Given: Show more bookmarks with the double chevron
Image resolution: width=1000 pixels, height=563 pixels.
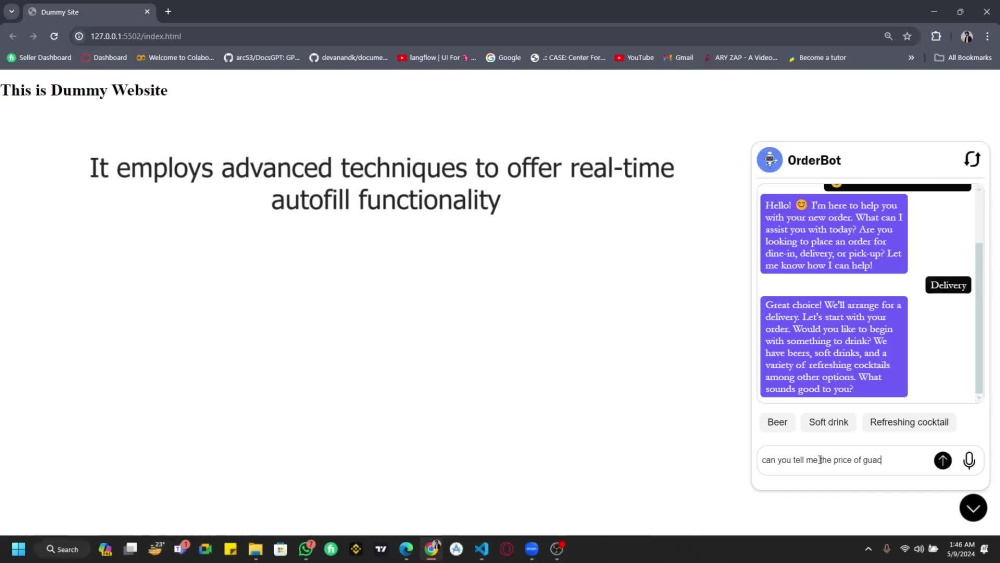Looking at the screenshot, I should [x=911, y=57].
